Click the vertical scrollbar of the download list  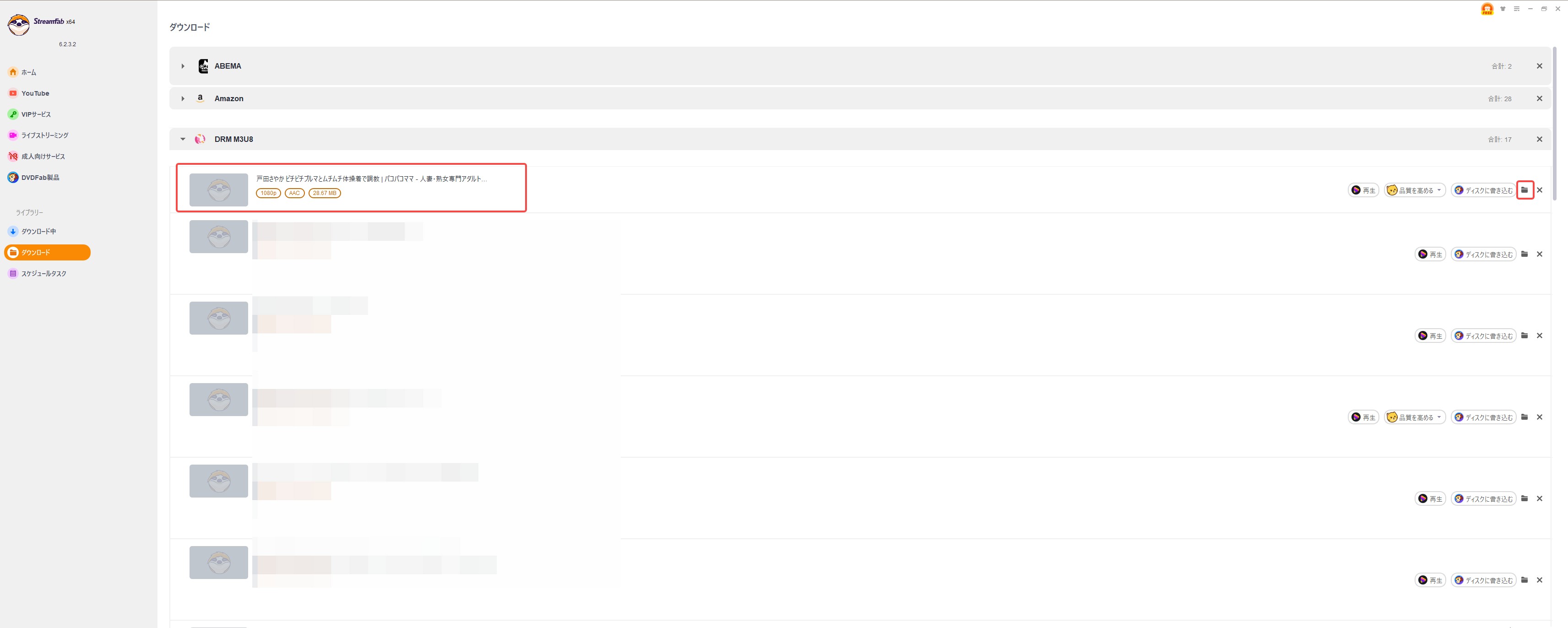coord(1555,124)
